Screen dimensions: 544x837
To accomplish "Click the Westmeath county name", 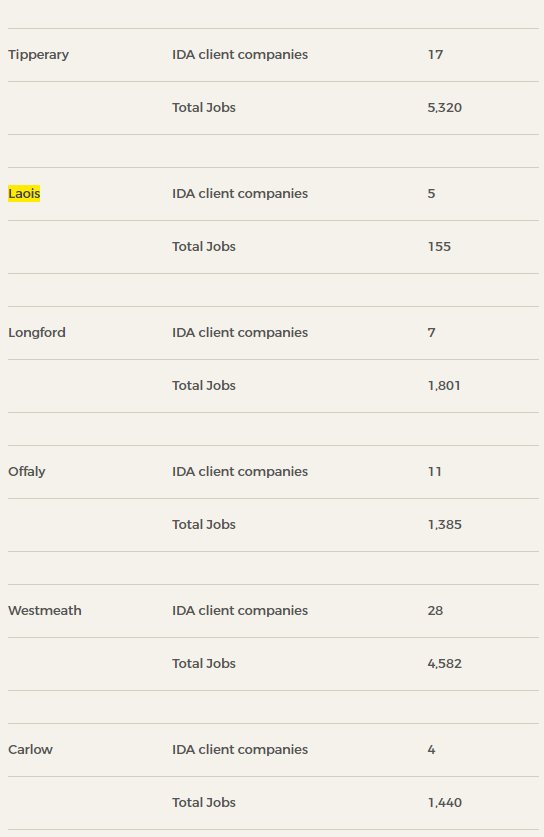I will [45, 610].
